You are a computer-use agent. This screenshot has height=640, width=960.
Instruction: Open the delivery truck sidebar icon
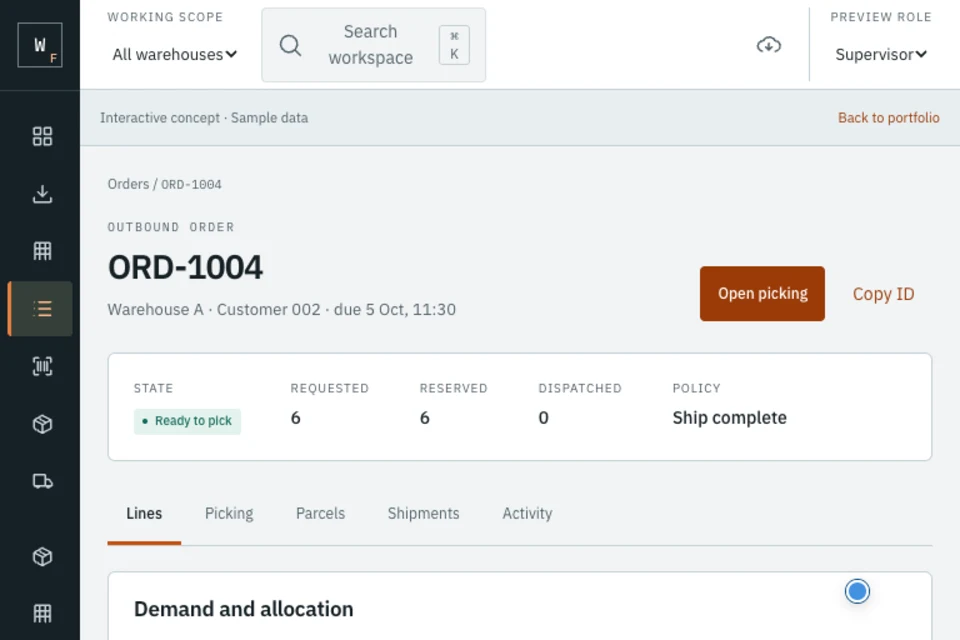click(x=42, y=481)
